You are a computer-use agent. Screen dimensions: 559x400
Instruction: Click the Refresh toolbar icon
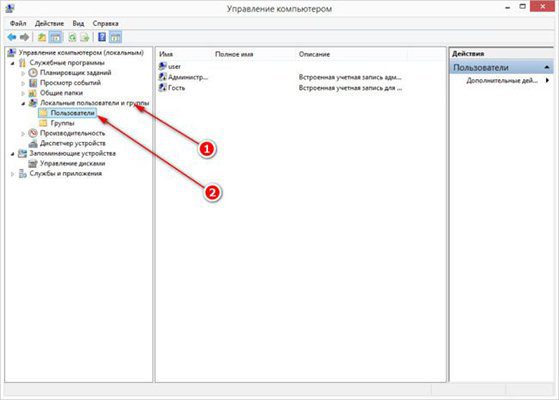[x=72, y=37]
